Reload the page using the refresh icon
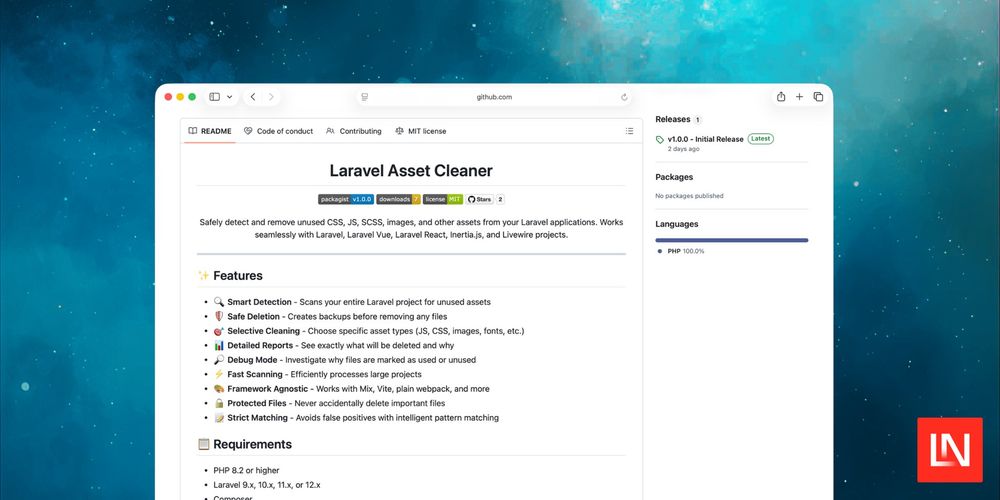Screen dimensions: 1000x500 624,97
